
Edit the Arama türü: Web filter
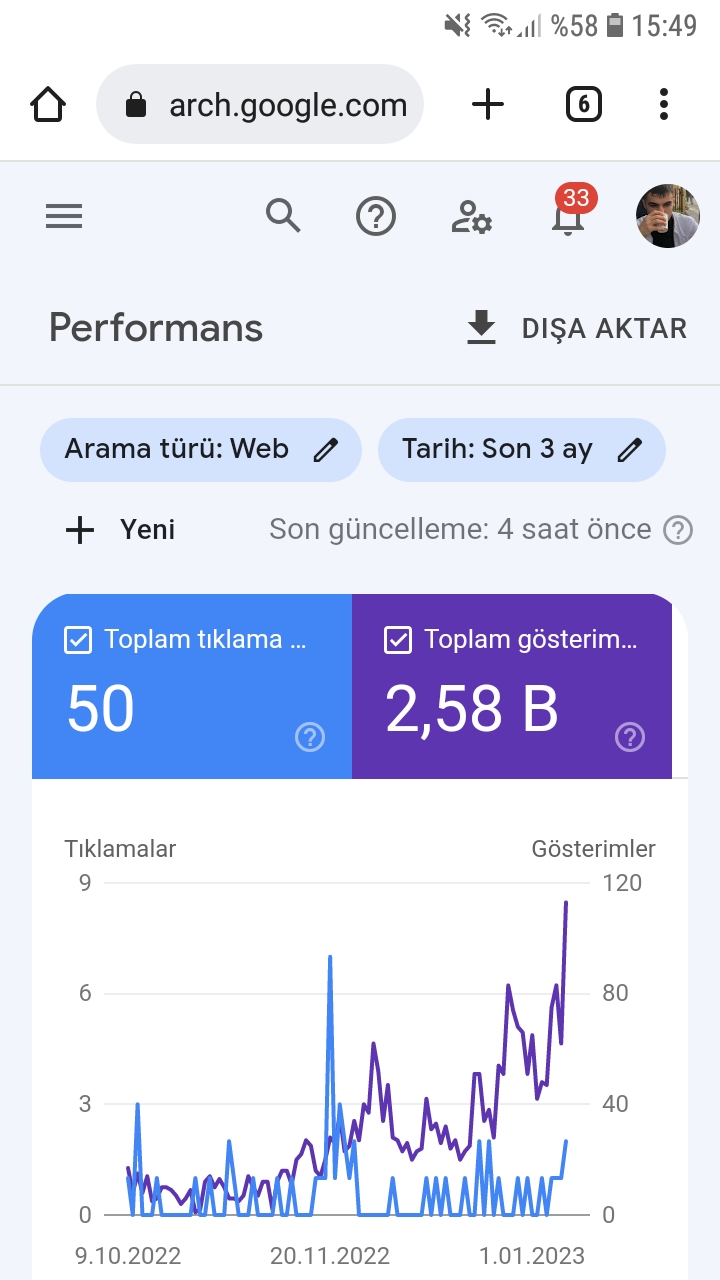(x=200, y=450)
